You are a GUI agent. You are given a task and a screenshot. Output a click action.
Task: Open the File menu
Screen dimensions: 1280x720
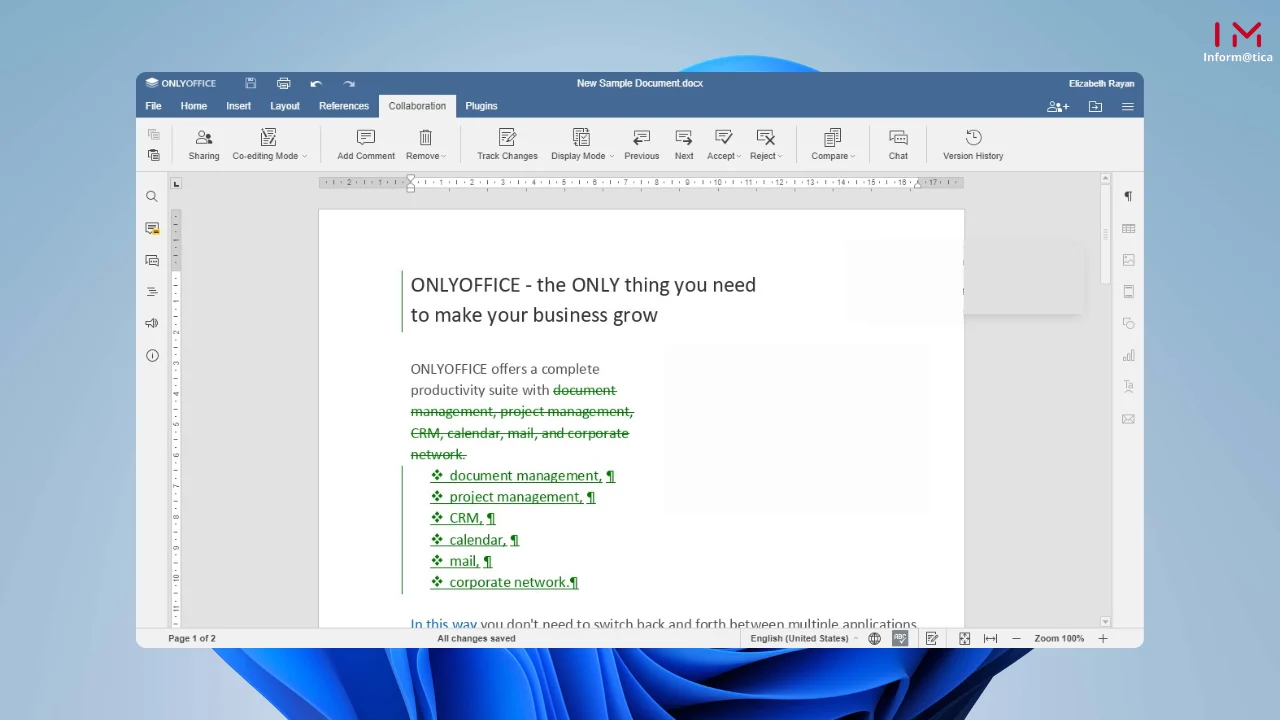pos(153,106)
